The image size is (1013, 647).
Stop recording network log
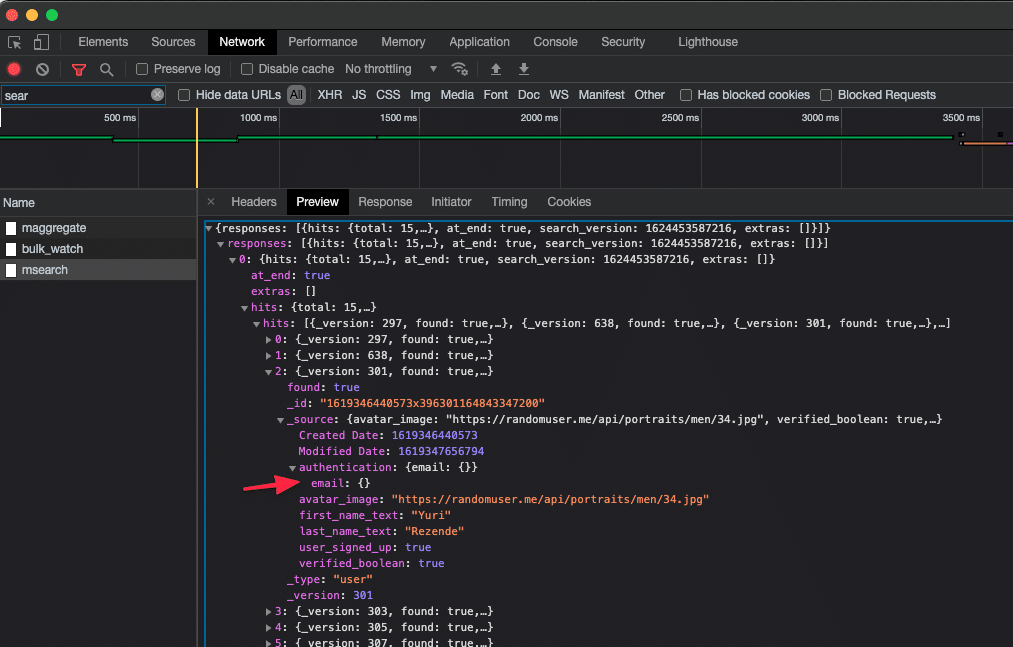coord(14,69)
